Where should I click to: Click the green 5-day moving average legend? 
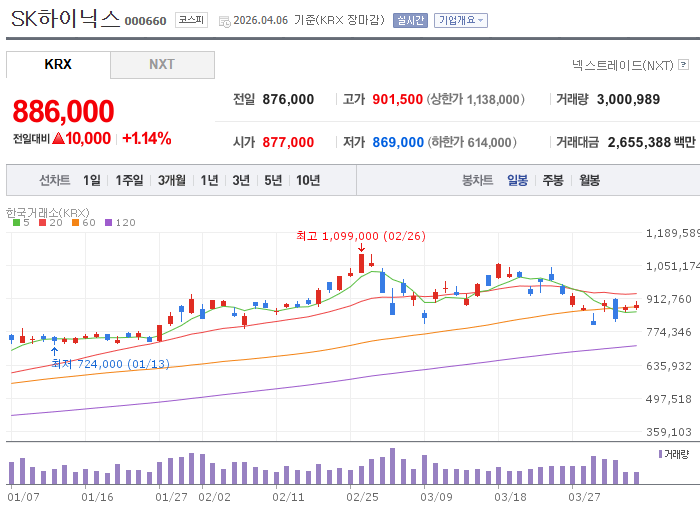pyautogui.click(x=21, y=222)
